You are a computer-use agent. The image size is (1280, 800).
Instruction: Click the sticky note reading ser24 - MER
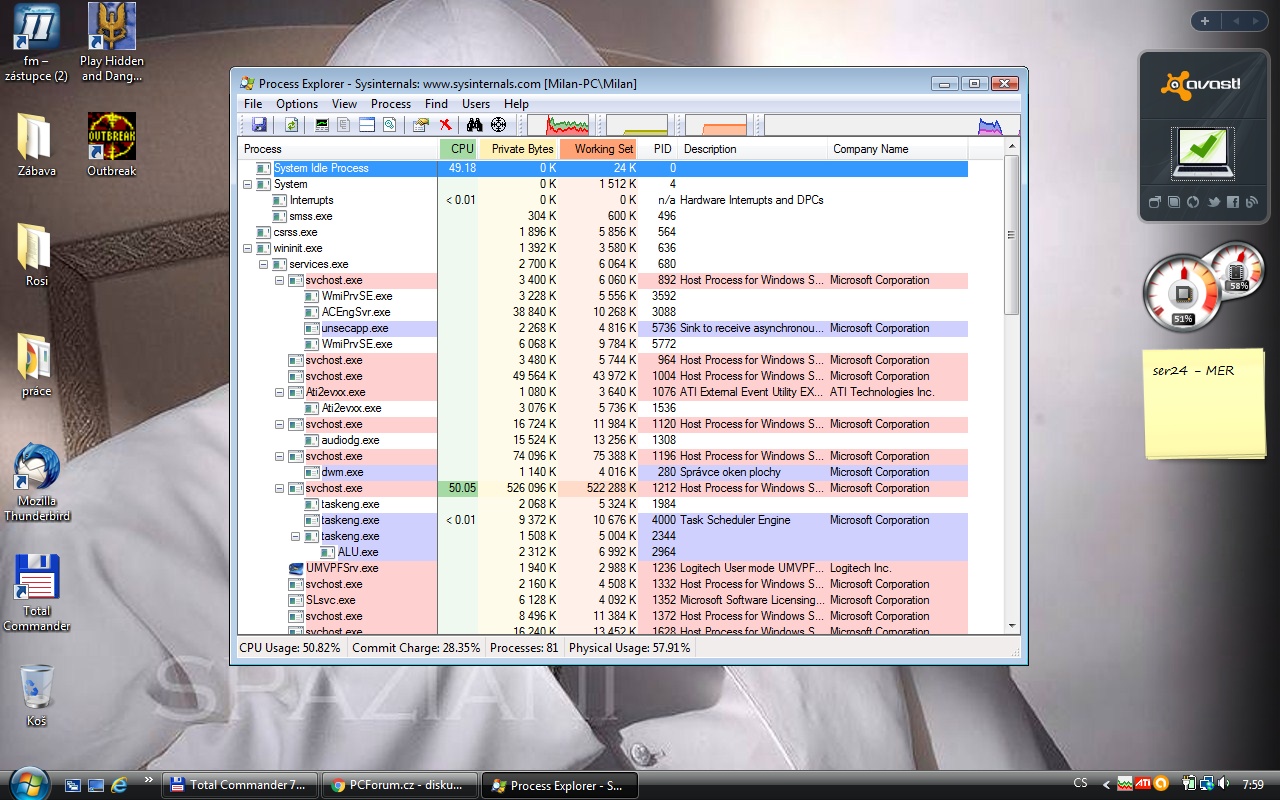(x=1204, y=403)
